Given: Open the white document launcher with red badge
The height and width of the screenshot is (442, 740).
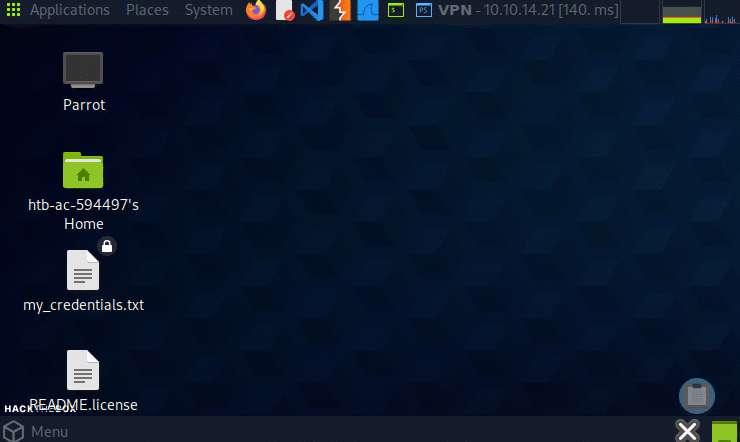Looking at the screenshot, I should tap(284, 10).
